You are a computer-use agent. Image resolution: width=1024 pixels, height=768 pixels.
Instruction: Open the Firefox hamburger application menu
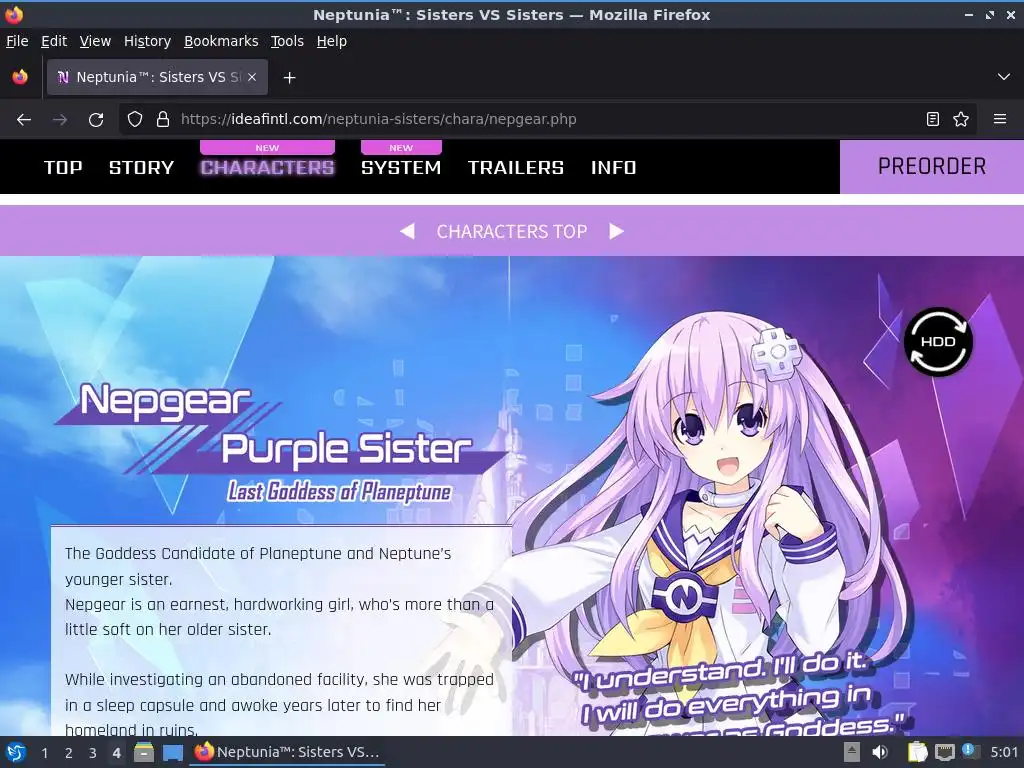(1000, 120)
